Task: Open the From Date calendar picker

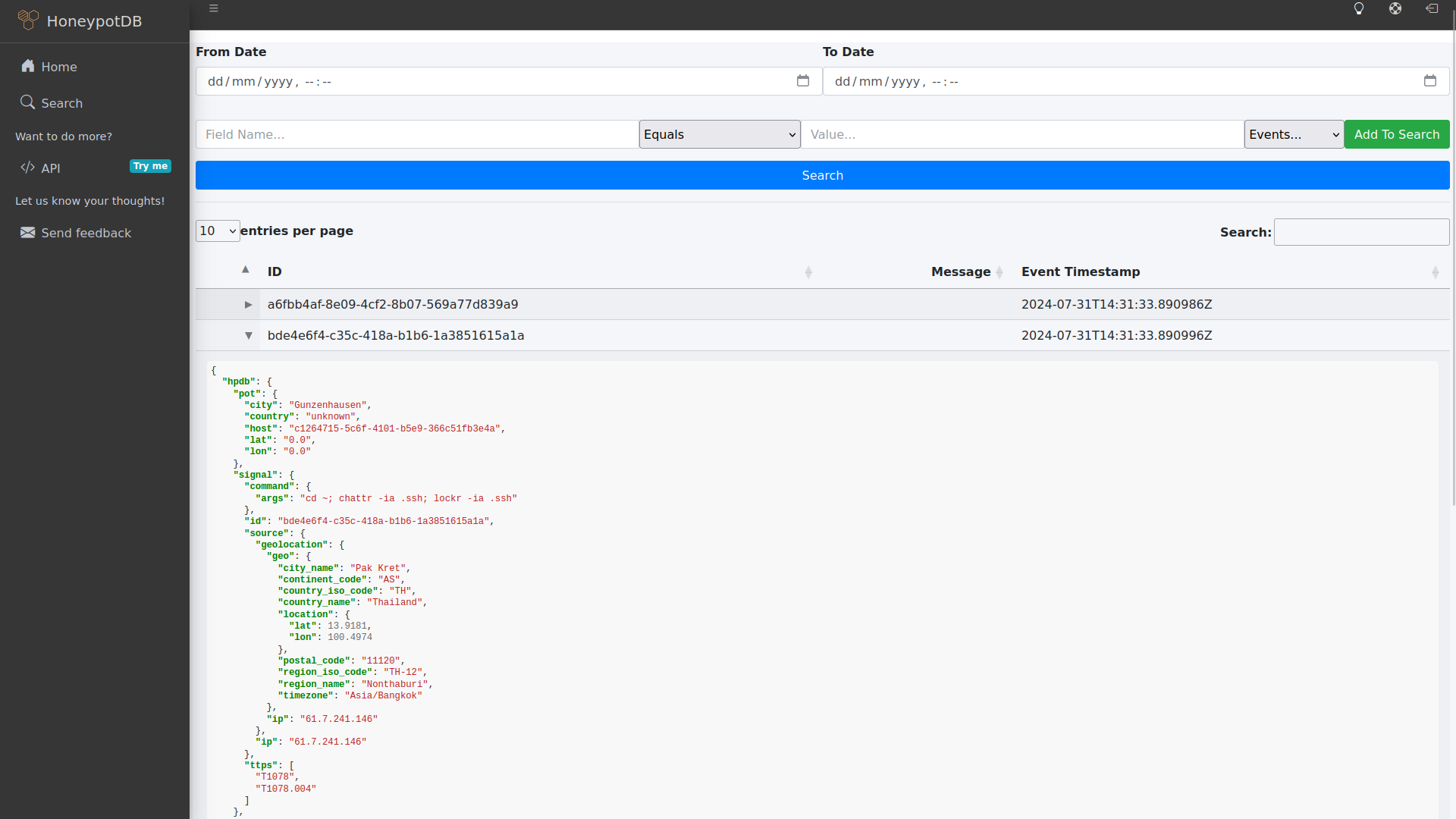Action: tap(803, 80)
